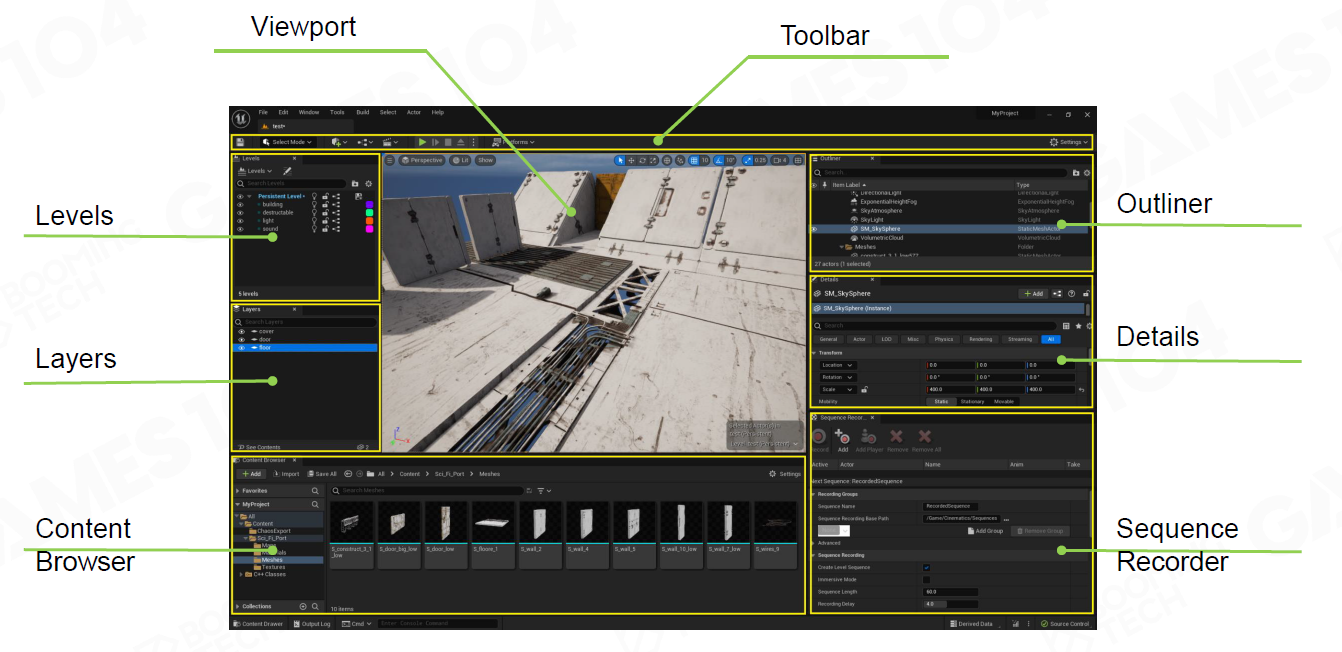Open the Content Drawer from the status bar
Image resolution: width=1342 pixels, height=652 pixels.
point(258,623)
